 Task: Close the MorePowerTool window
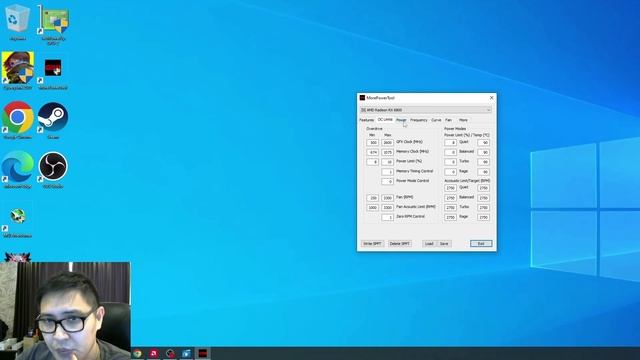pyautogui.click(x=491, y=98)
